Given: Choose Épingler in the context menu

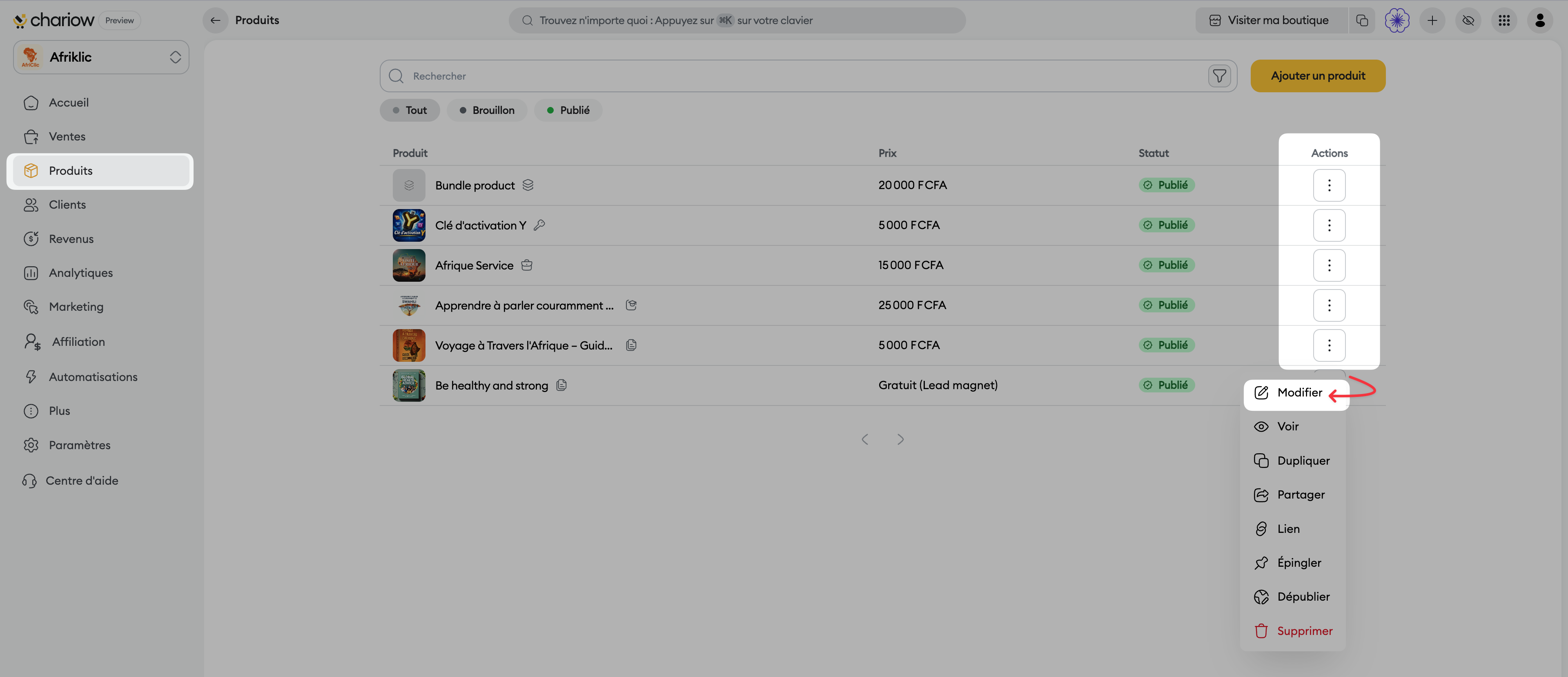Looking at the screenshot, I should tap(1294, 563).
